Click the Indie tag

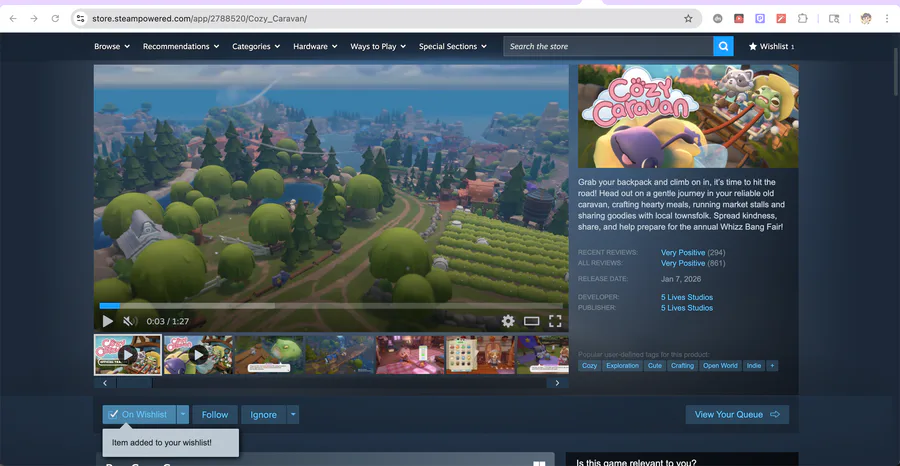pos(754,366)
